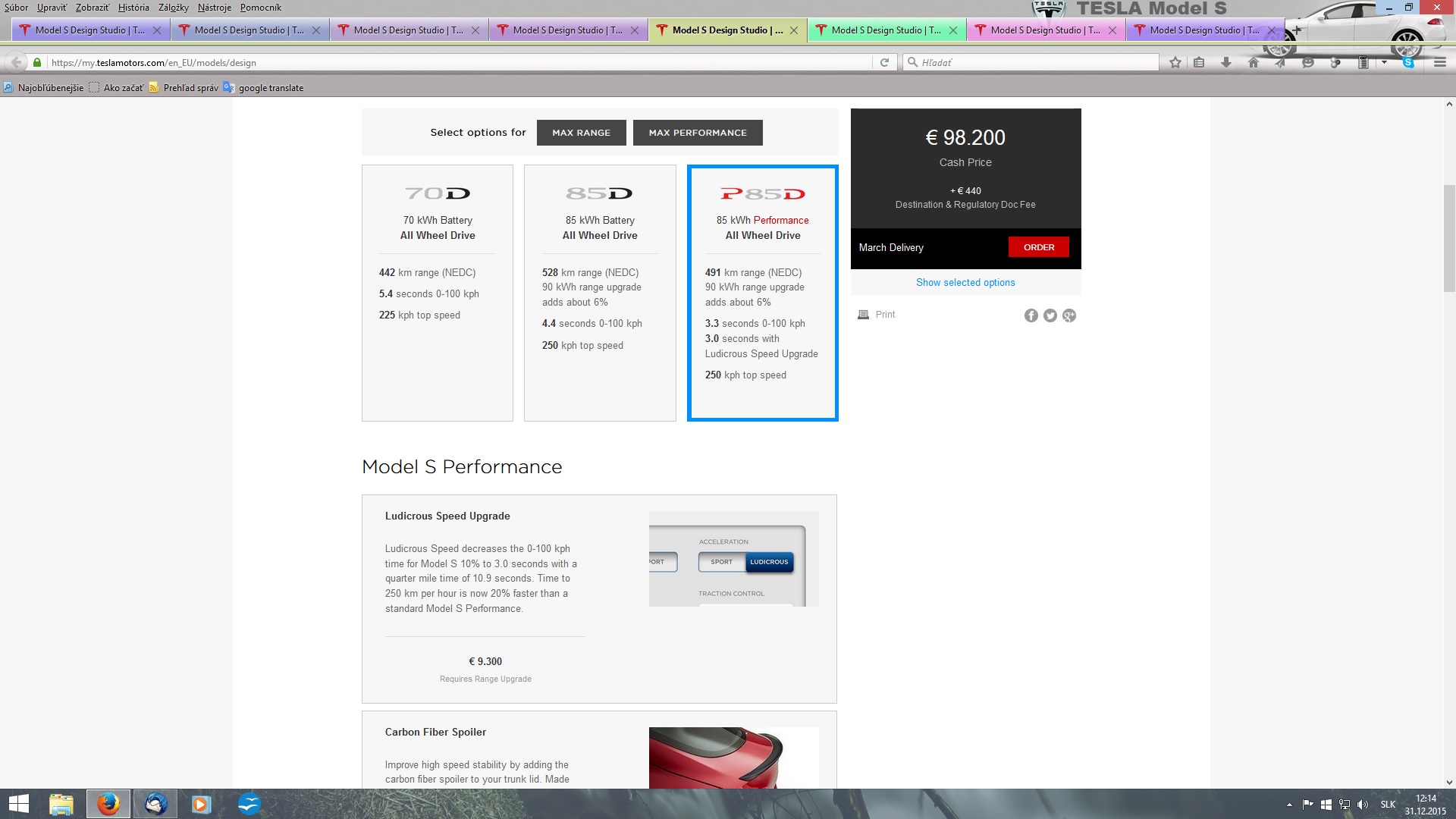Open the Pomocník menu
The width and height of the screenshot is (1456, 819).
tap(261, 8)
